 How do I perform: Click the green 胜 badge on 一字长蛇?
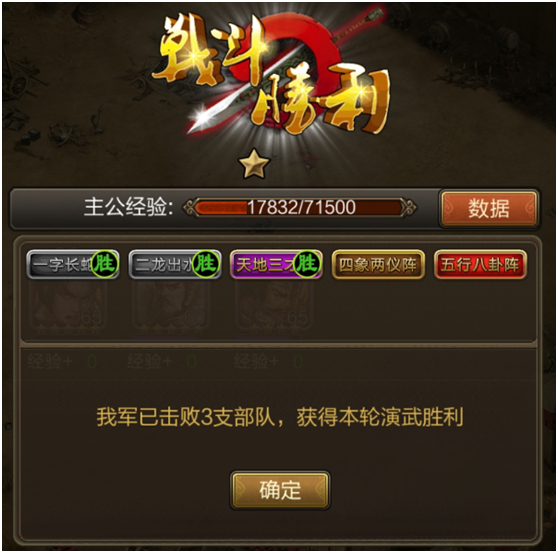click(105, 264)
